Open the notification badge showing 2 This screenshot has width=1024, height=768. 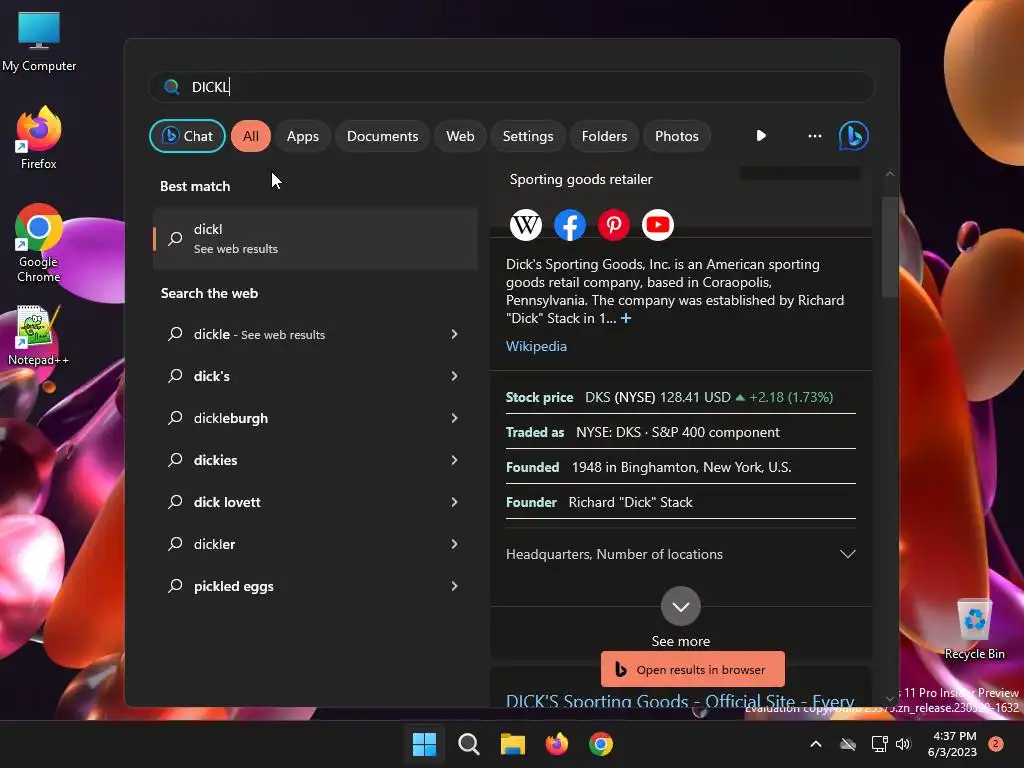pos(995,744)
